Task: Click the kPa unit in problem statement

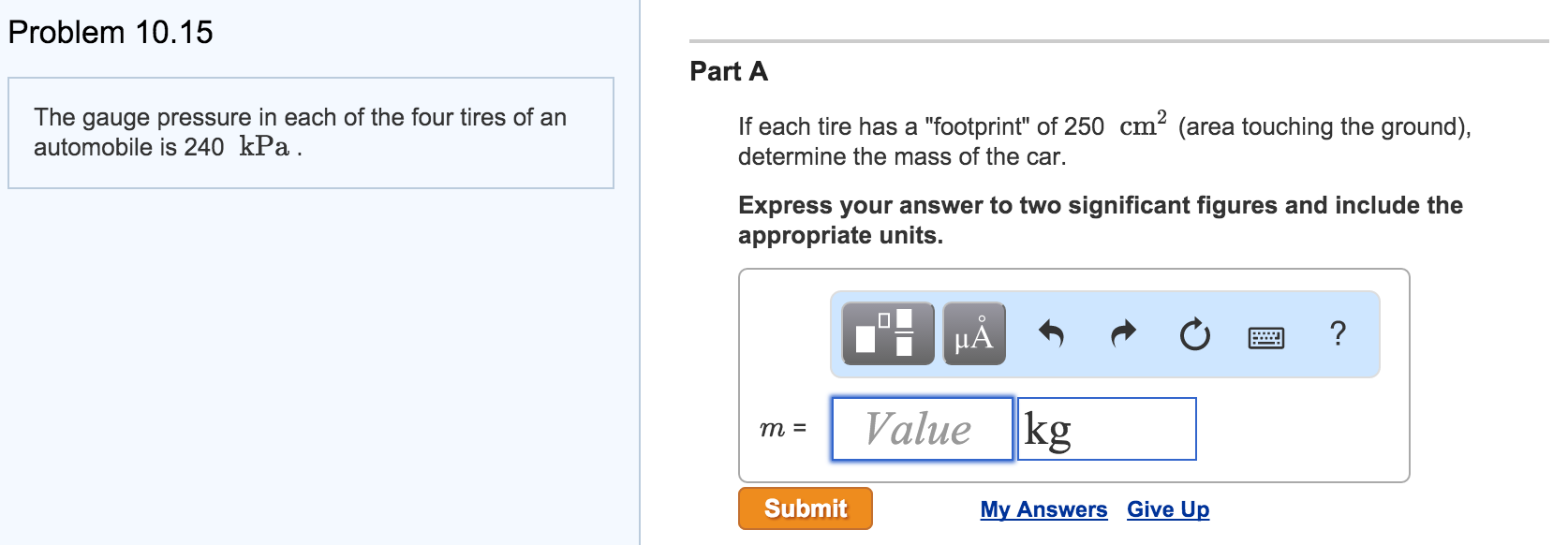Action: point(264,146)
